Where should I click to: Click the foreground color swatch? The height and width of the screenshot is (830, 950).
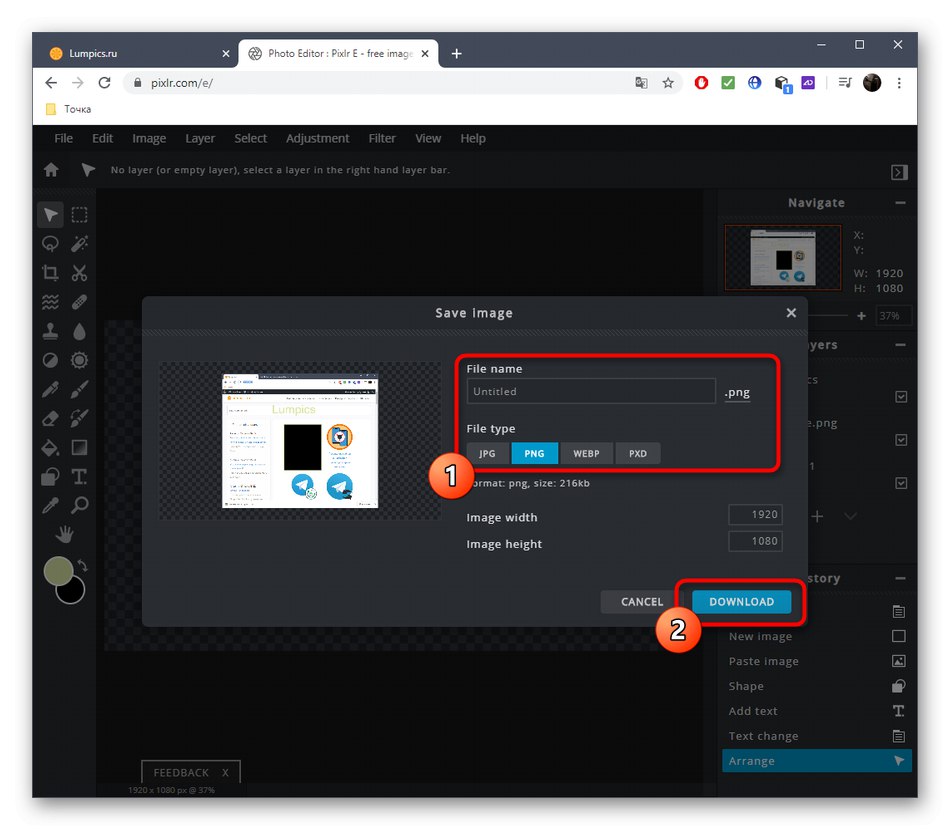pyautogui.click(x=58, y=571)
